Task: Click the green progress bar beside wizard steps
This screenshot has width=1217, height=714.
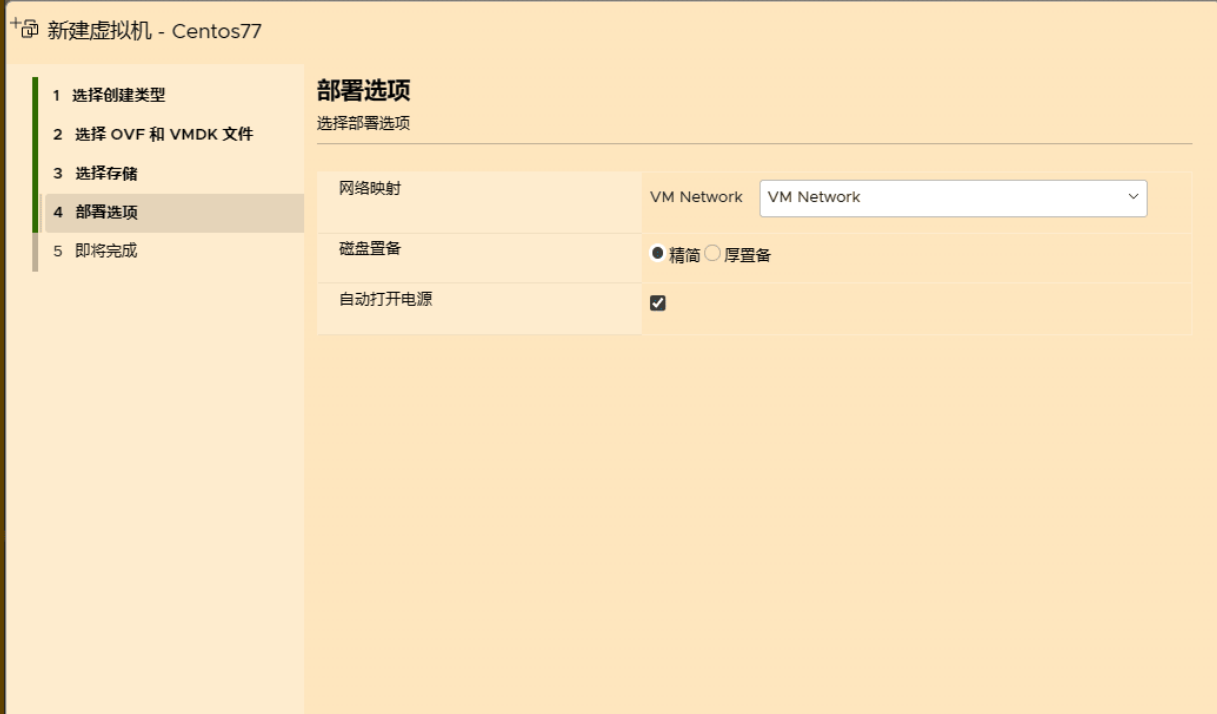Action: point(34,150)
